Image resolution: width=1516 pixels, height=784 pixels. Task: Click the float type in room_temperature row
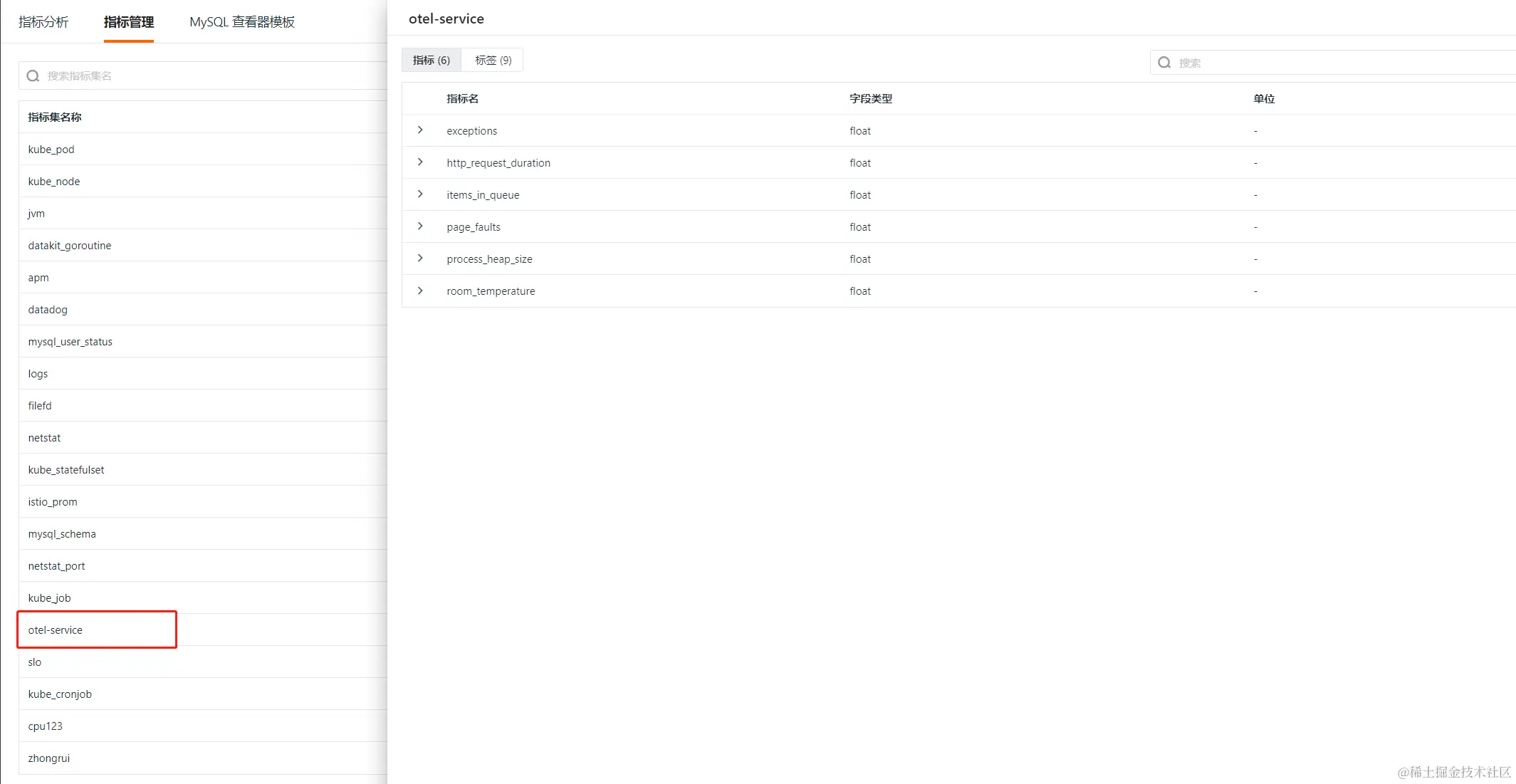click(860, 291)
